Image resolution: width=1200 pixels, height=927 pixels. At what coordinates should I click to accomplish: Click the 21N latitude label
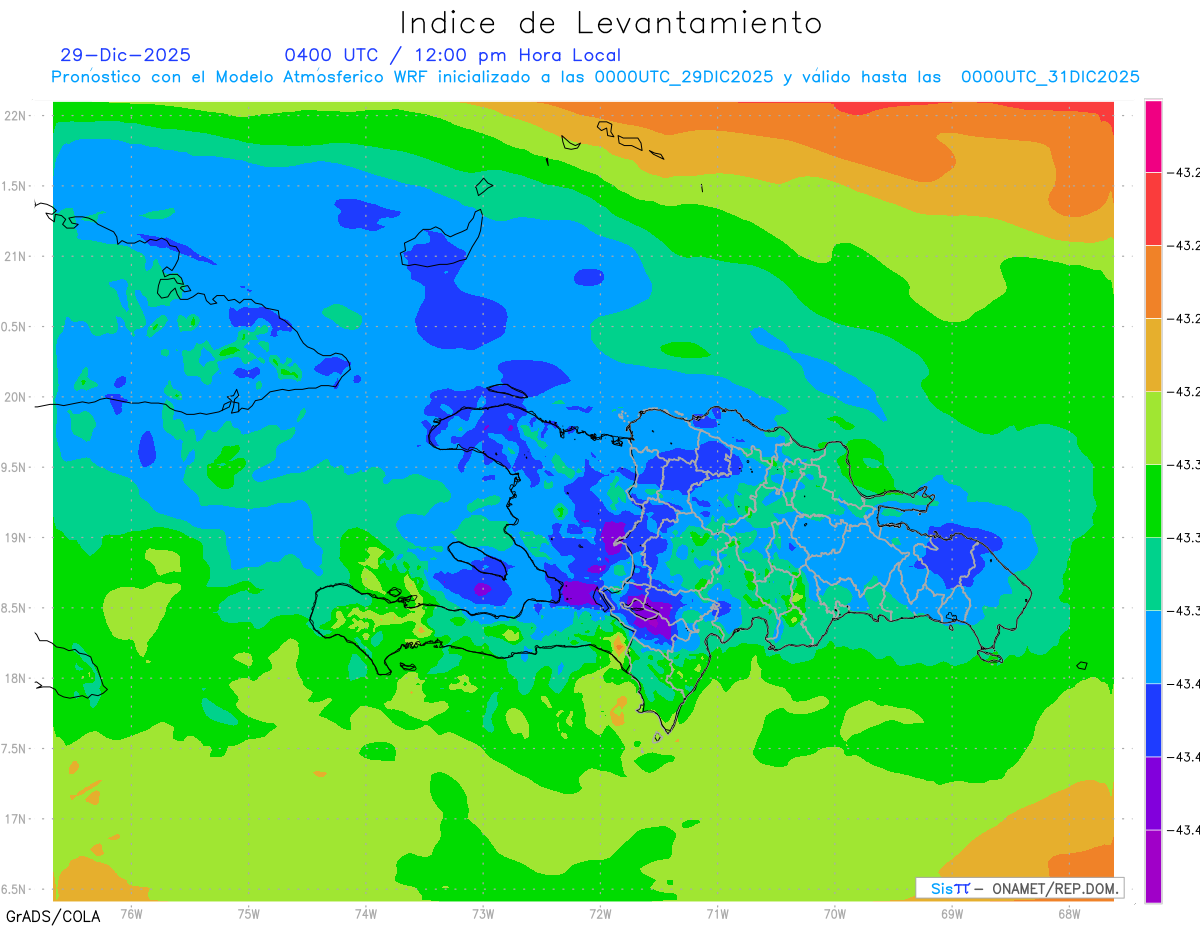[15, 256]
